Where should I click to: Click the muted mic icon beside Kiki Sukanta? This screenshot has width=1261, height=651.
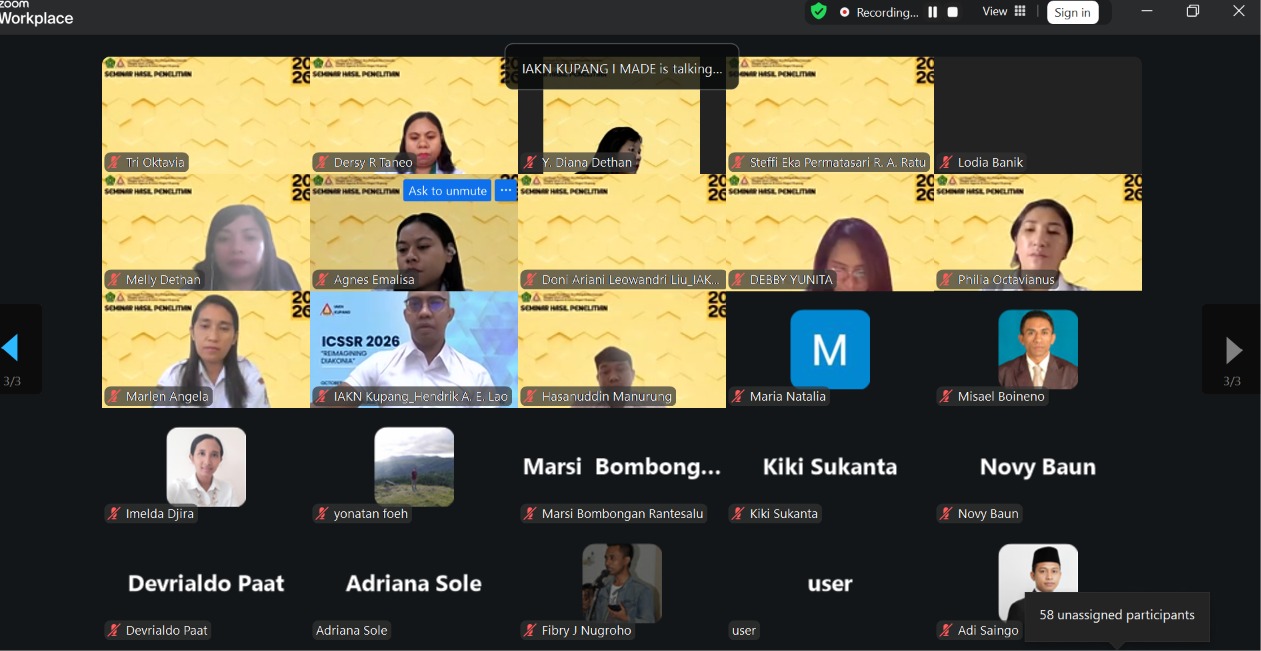(x=739, y=514)
